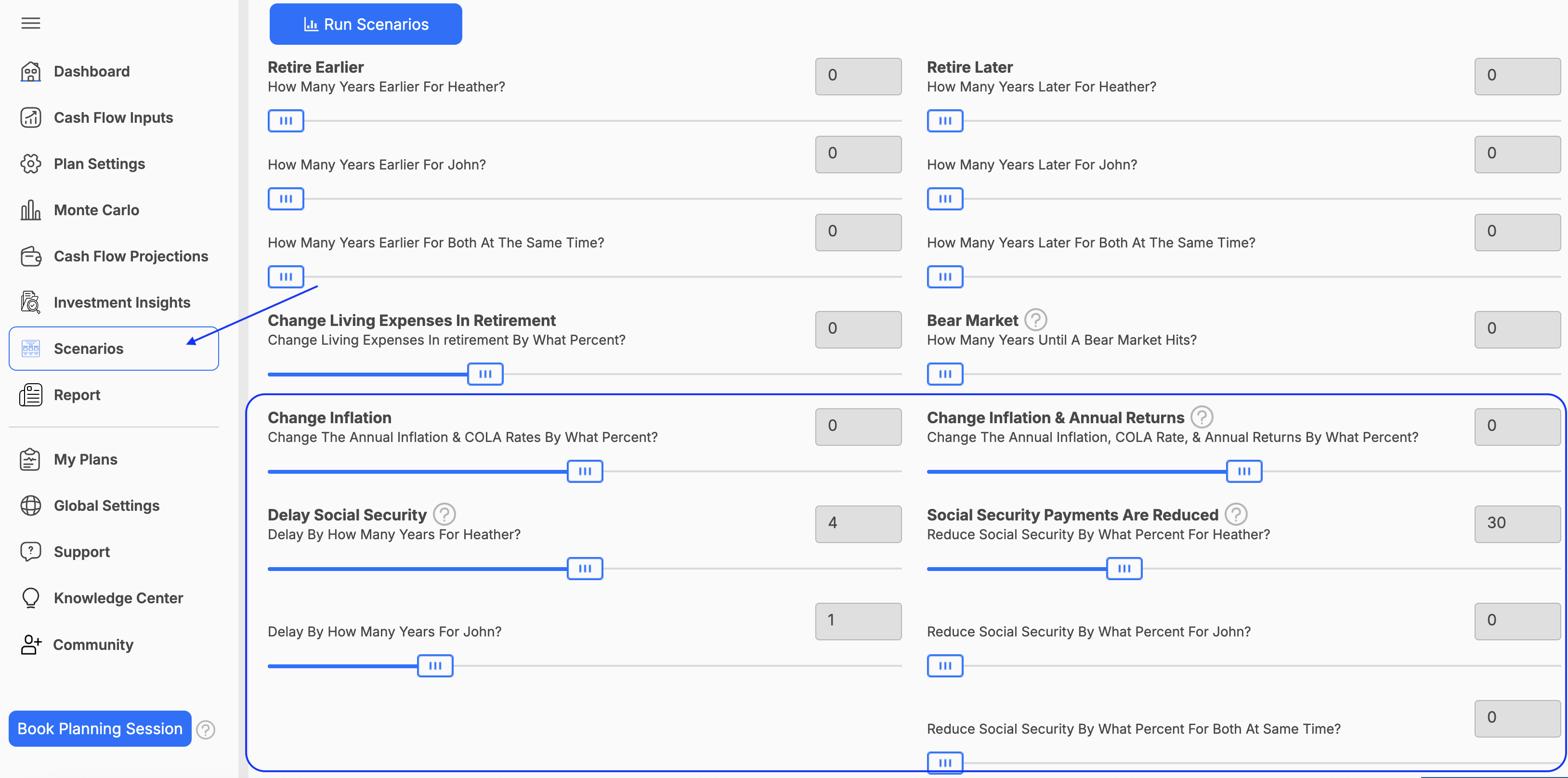Click help icon next to Delay Social Security
The width and height of the screenshot is (1568, 778).
point(444,514)
